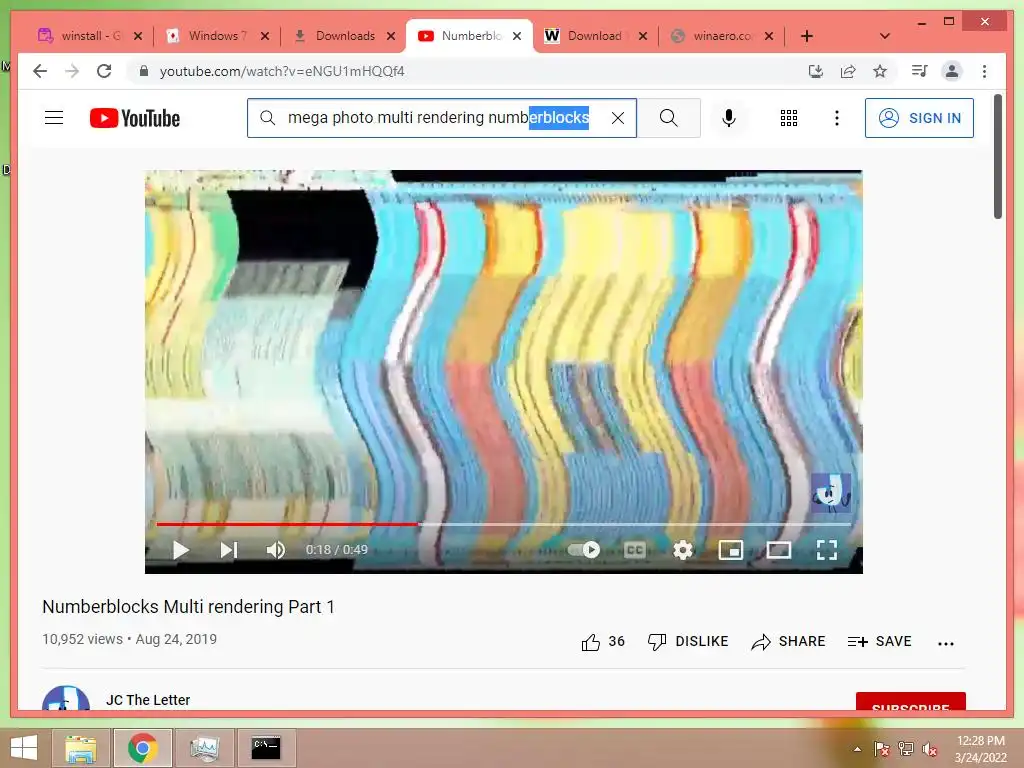Open the Chrome profile avatar
The image size is (1024, 768).
[952, 71]
